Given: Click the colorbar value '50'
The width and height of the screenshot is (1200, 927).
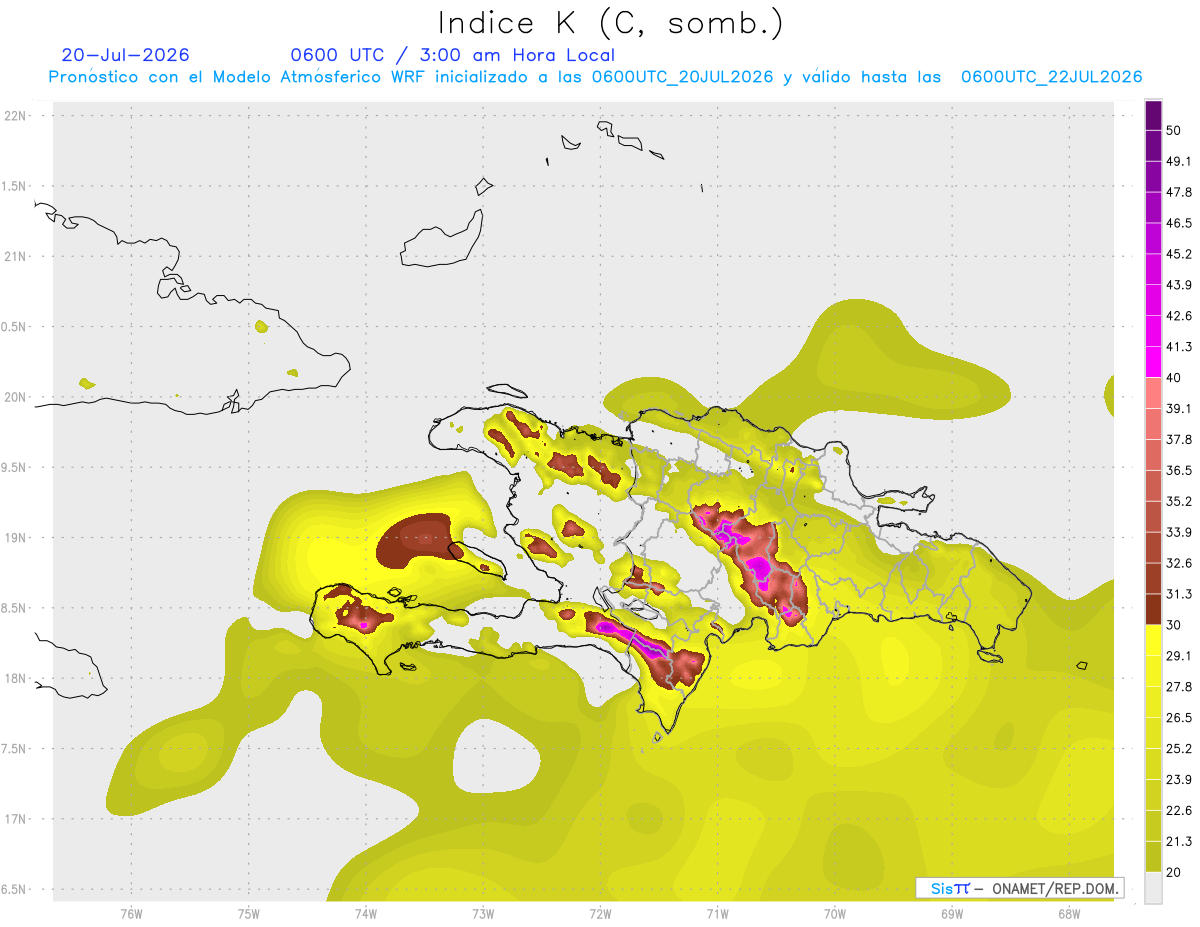Looking at the screenshot, I should (1174, 130).
